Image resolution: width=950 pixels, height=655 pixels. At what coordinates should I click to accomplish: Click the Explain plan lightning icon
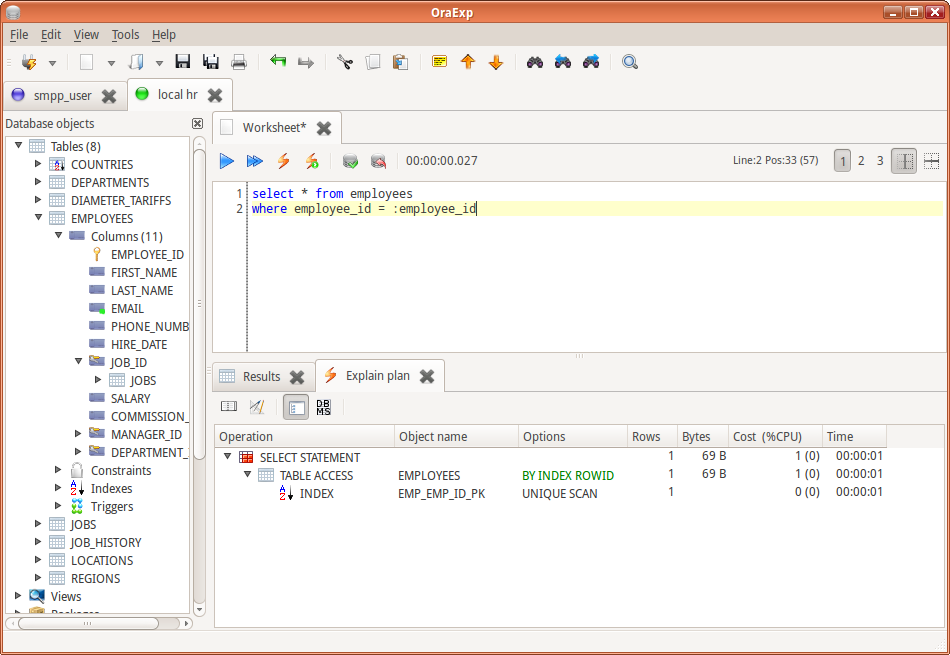pyautogui.click(x=284, y=161)
